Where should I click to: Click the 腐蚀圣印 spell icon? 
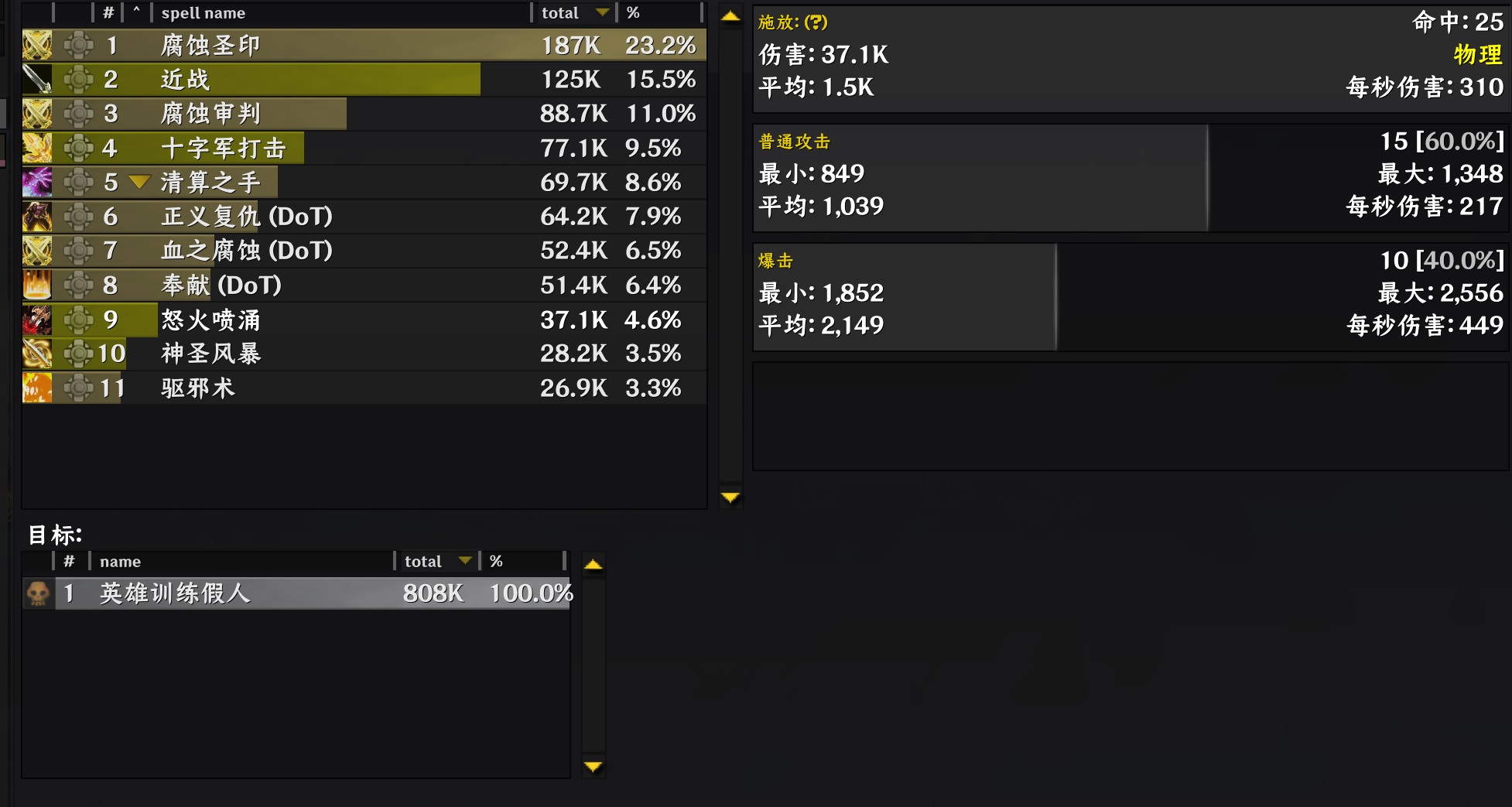(37, 46)
